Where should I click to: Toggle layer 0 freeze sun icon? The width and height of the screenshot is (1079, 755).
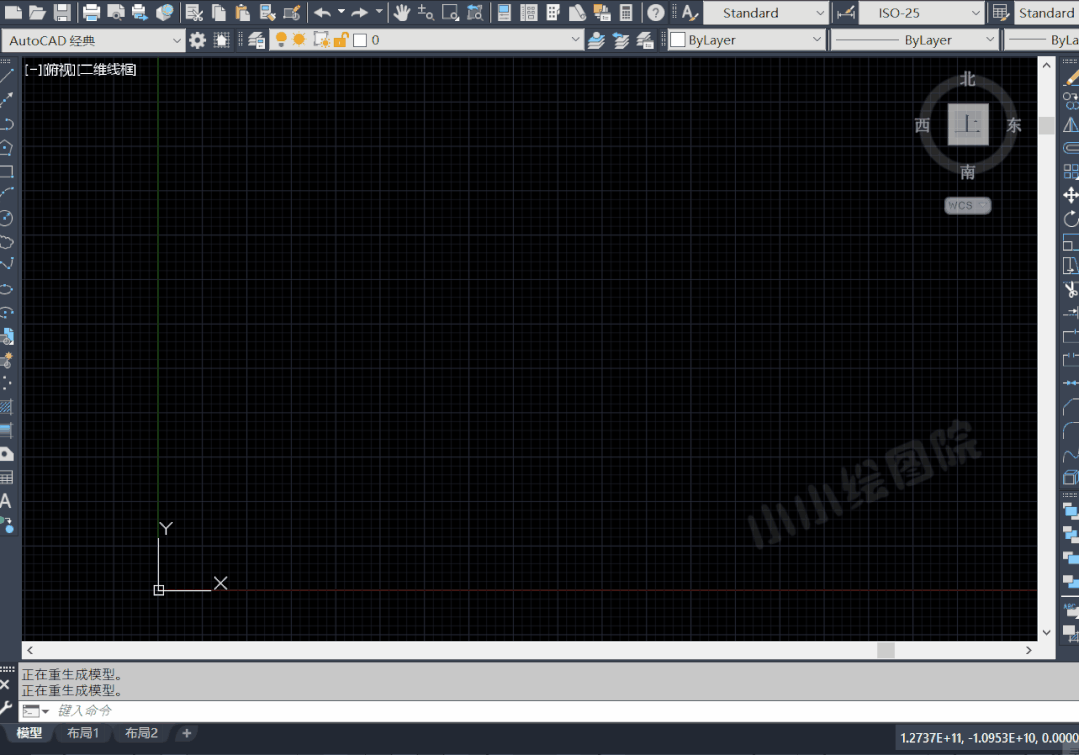[x=299, y=40]
